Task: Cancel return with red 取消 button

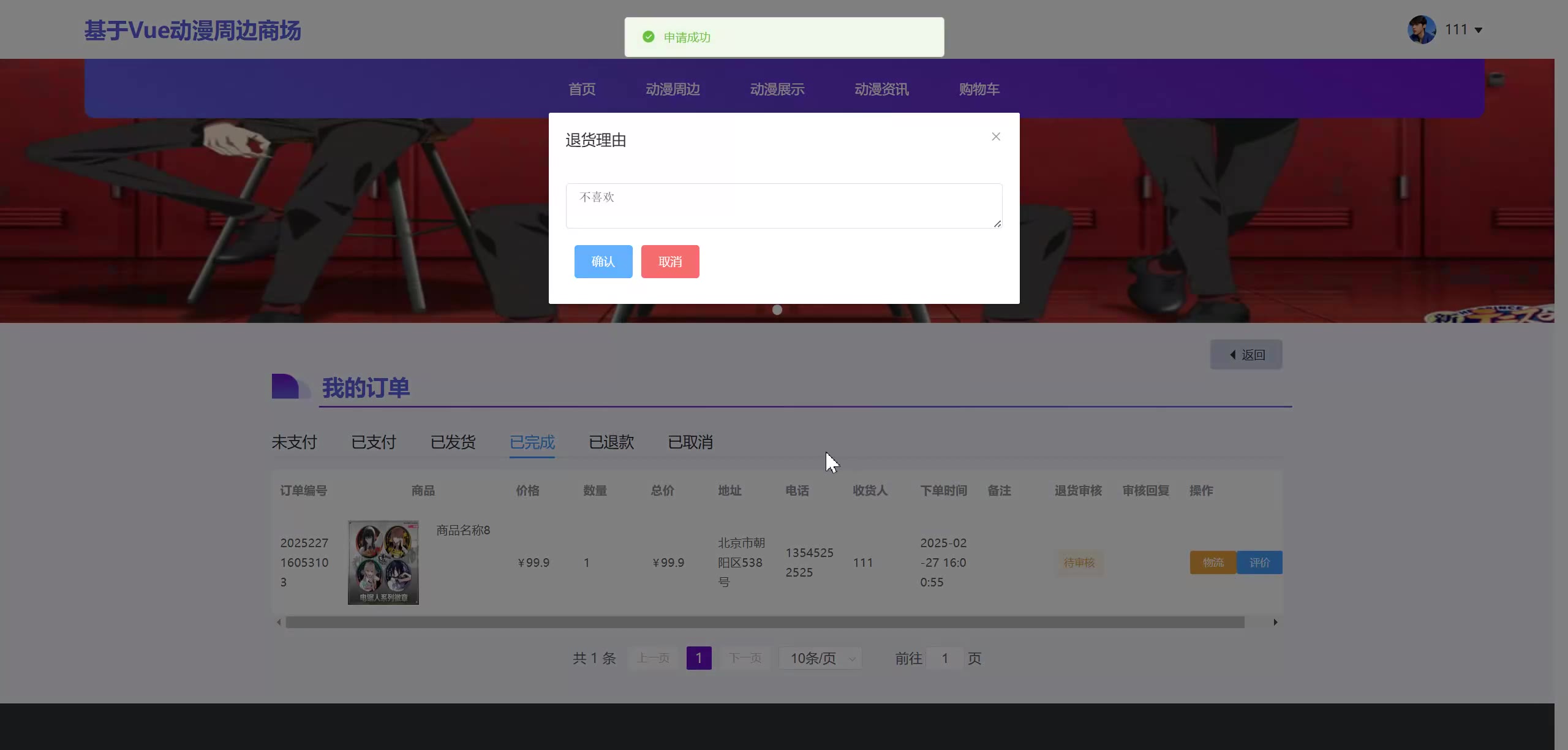Action: [669, 262]
